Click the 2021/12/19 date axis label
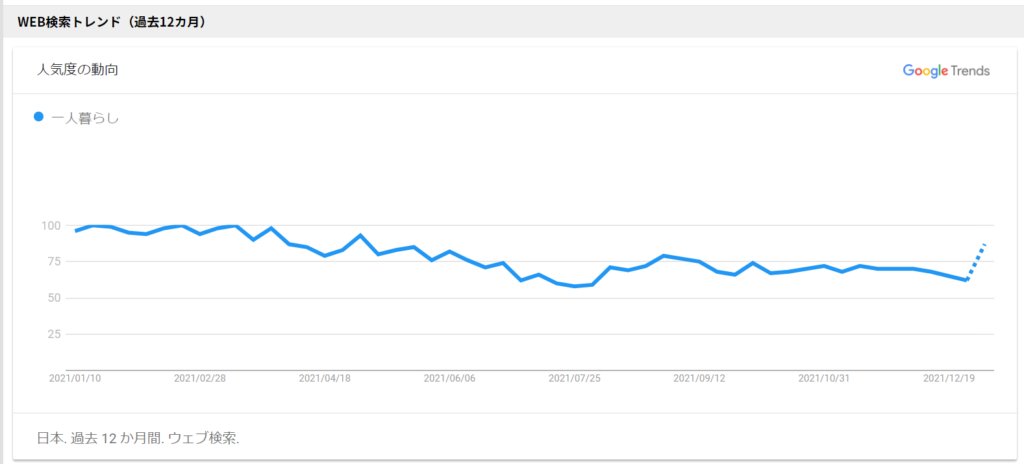 point(949,378)
